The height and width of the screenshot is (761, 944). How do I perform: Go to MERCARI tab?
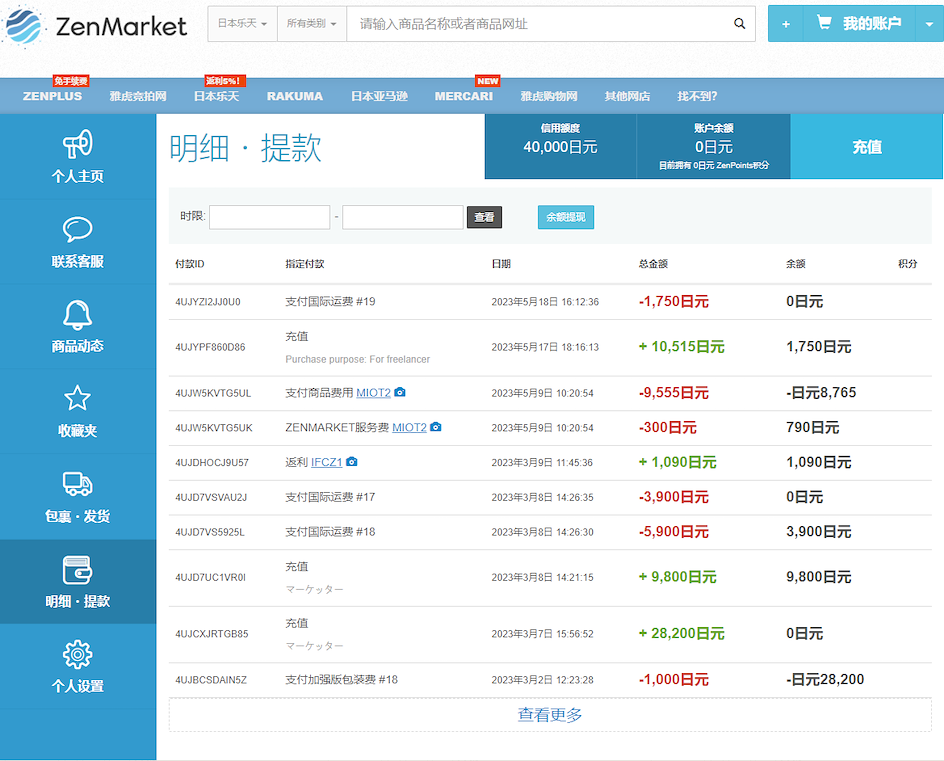(x=464, y=96)
